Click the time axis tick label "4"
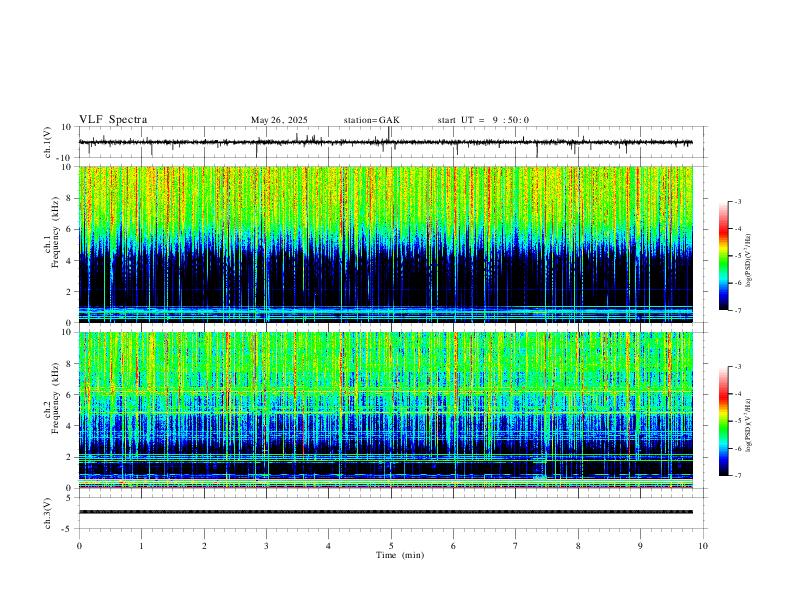792x612 pixels. (329, 546)
